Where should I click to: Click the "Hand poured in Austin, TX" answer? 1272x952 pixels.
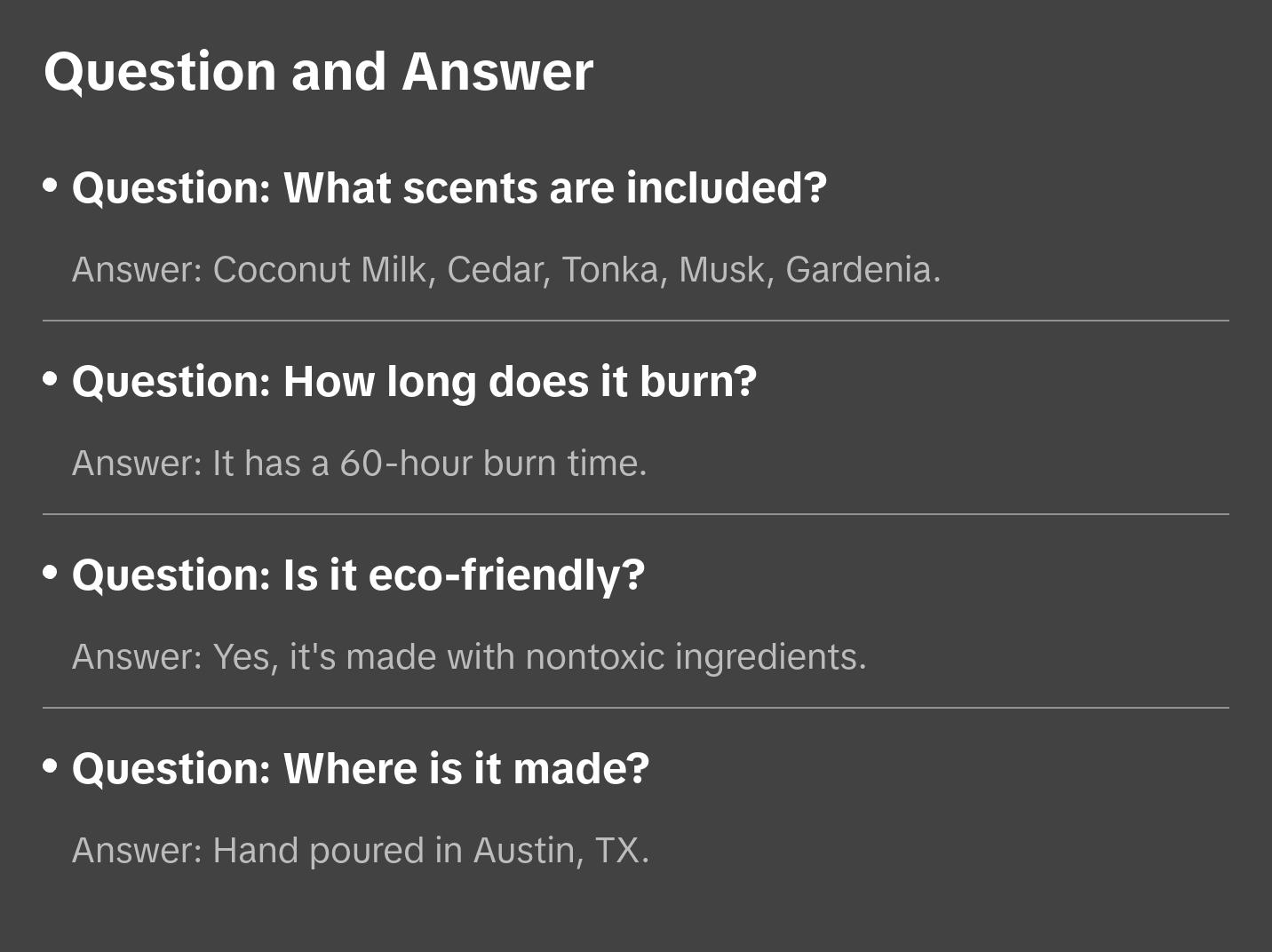pyautogui.click(x=360, y=851)
